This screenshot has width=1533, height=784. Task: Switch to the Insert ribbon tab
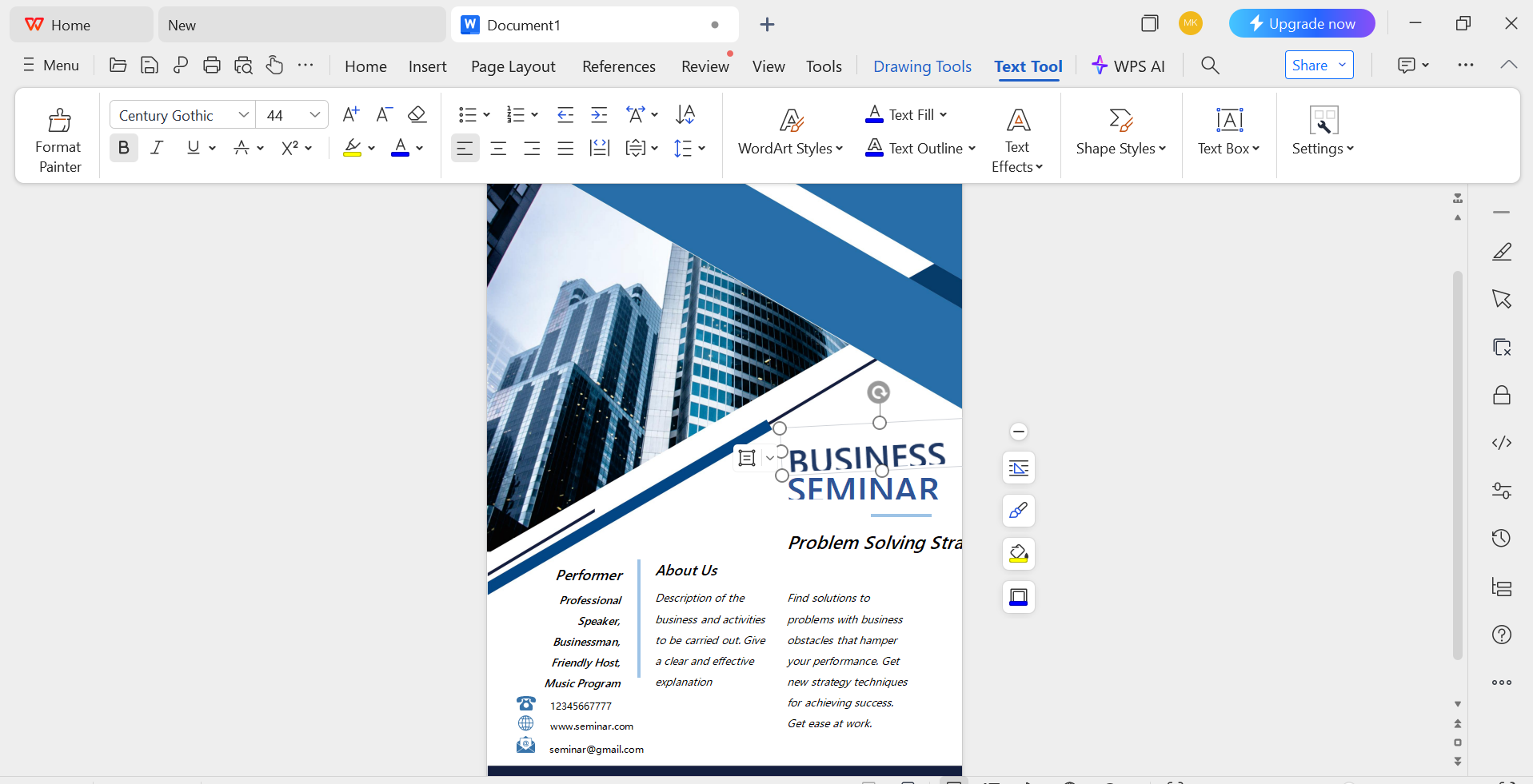[427, 66]
